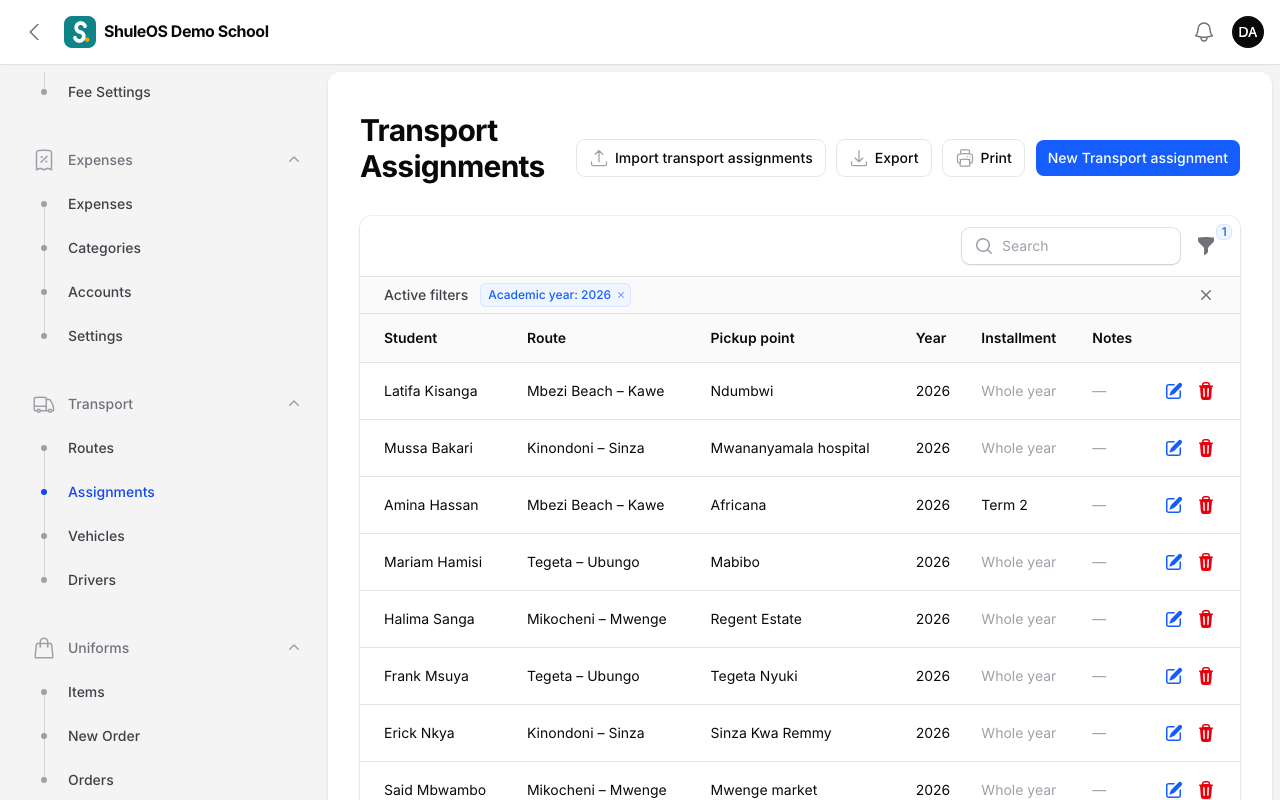1280x800 pixels.
Task: Remove the Academic year 2026 filter chip
Action: (621, 295)
